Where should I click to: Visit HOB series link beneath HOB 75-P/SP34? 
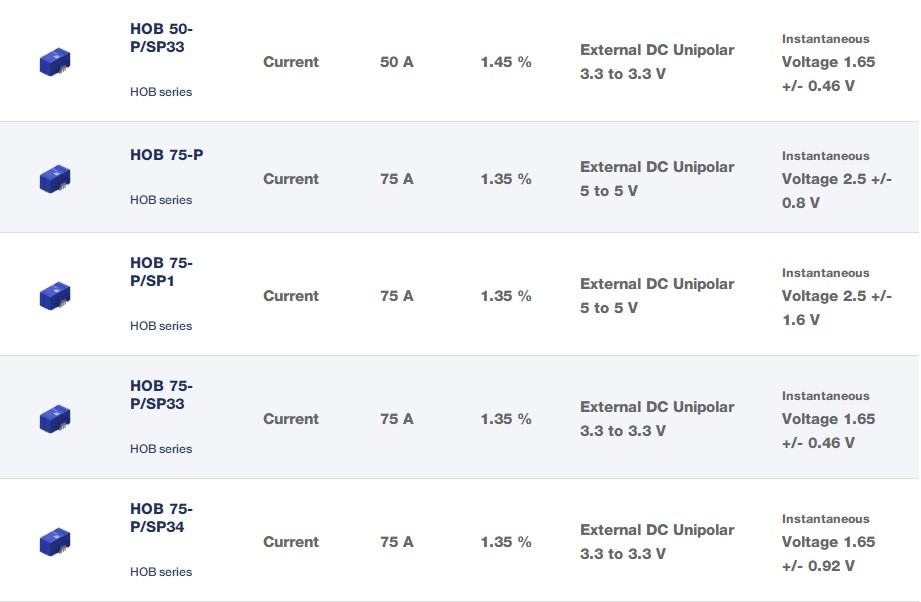coord(161,572)
